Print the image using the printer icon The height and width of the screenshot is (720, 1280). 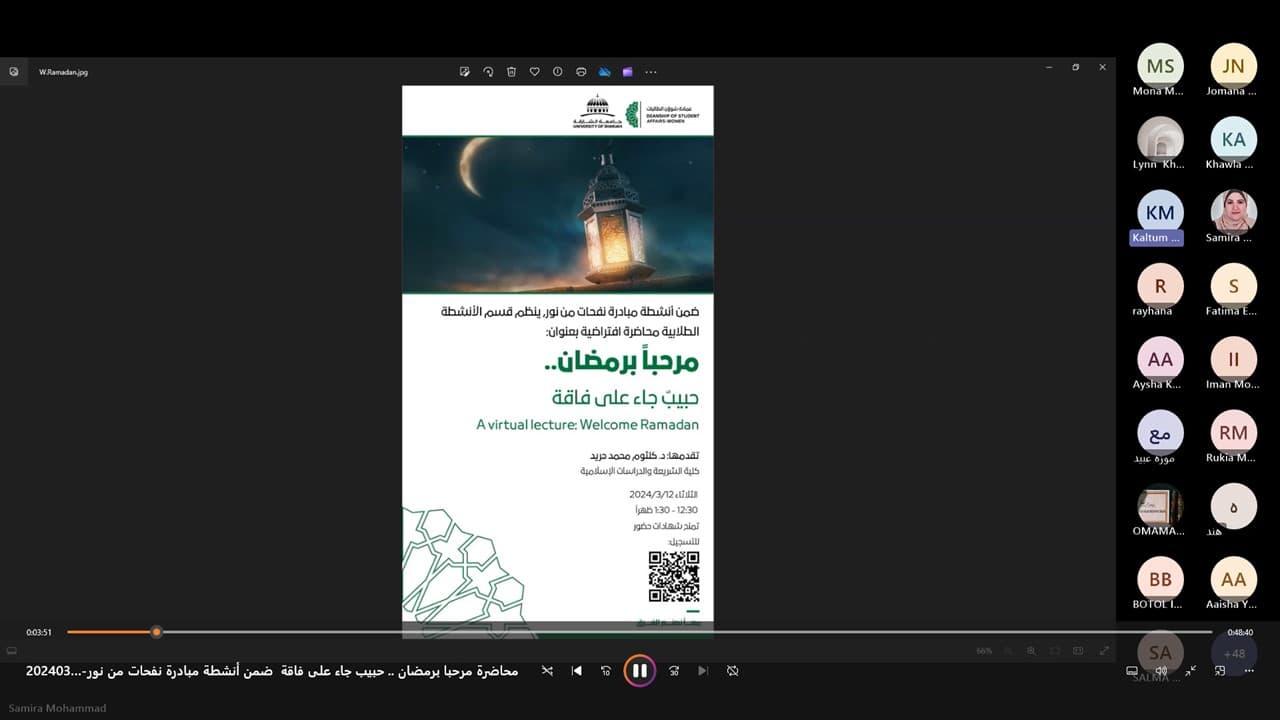pos(581,72)
